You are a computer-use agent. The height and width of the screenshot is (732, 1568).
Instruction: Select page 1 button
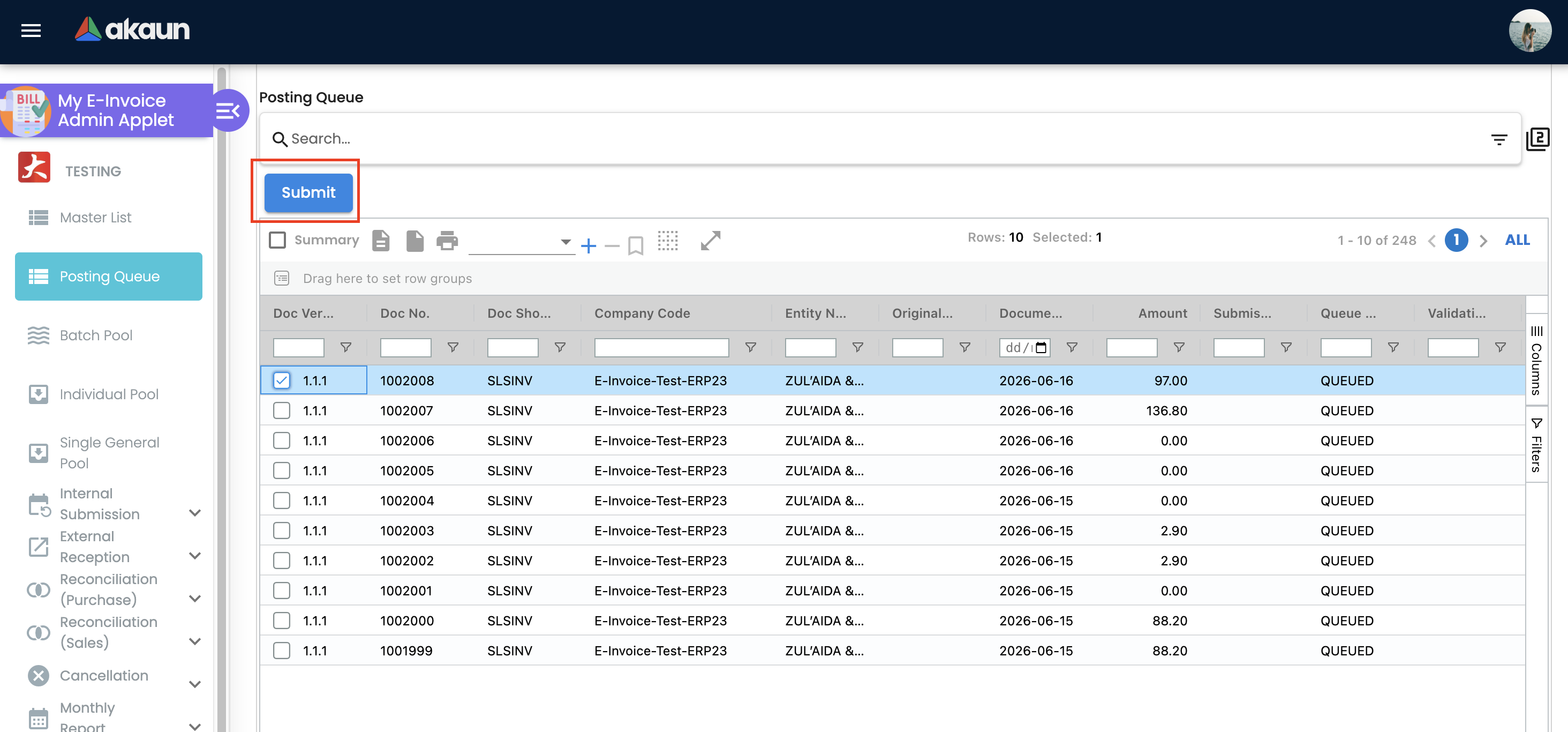point(1457,240)
